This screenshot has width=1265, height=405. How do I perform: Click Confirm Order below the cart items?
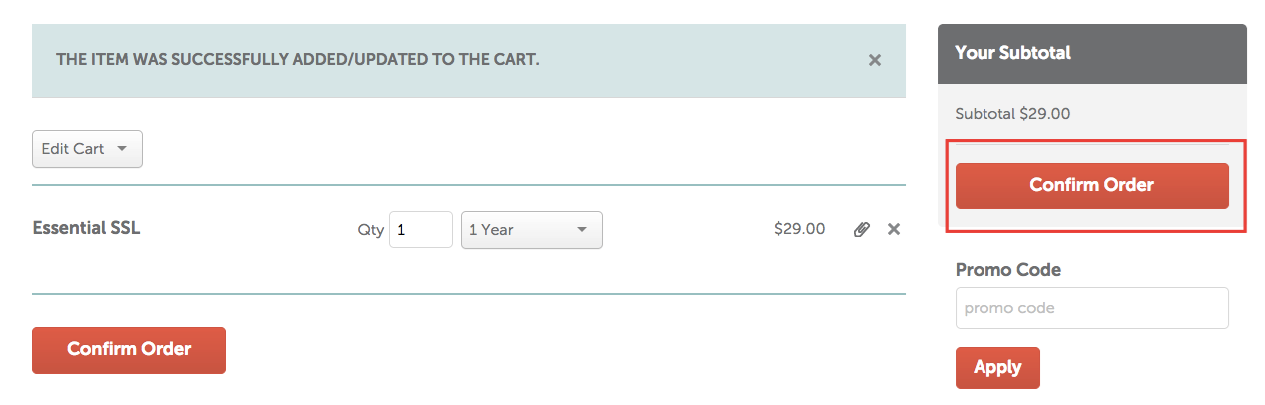[x=129, y=350]
